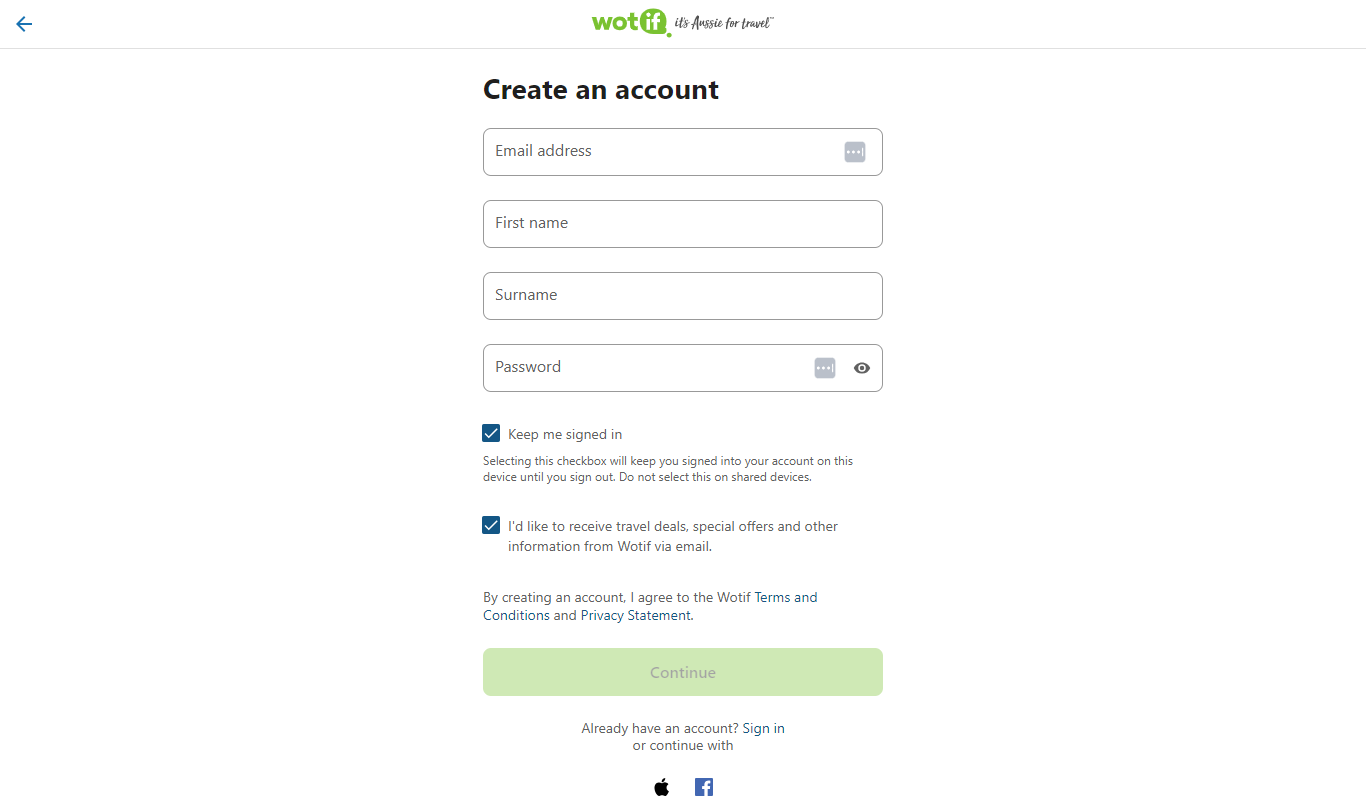Viewport: 1366px width, 796px height.
Task: Open password manager icon in Password field
Action: [824, 368]
